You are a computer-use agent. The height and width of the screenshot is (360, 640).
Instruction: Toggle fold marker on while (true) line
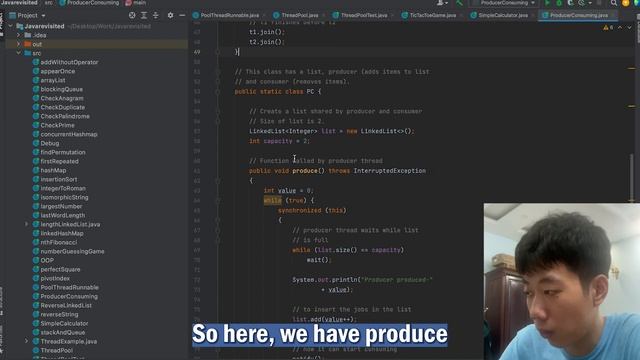(218, 200)
